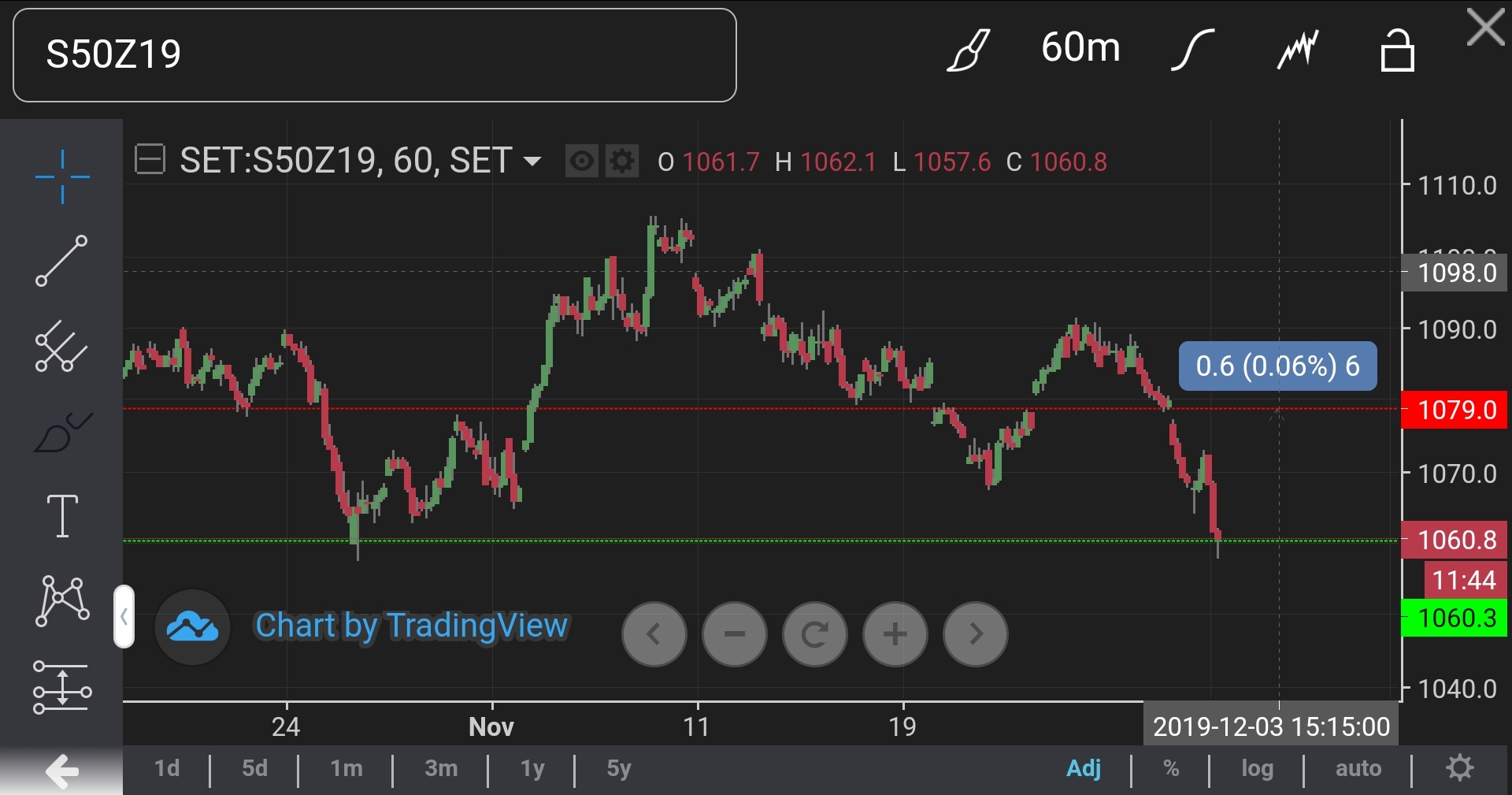Select the brush shape drawing tool

(62, 432)
